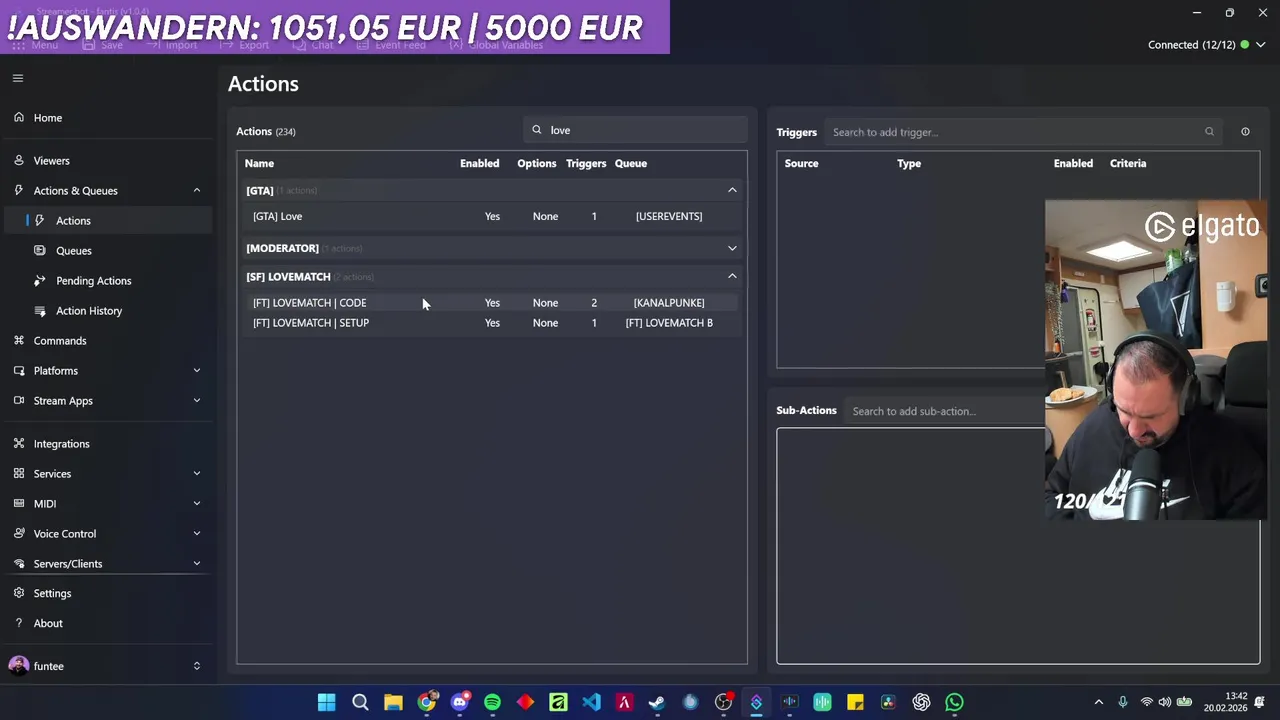Open the Home page in sidebar
Viewport: 1280px width, 720px height.
(47, 118)
